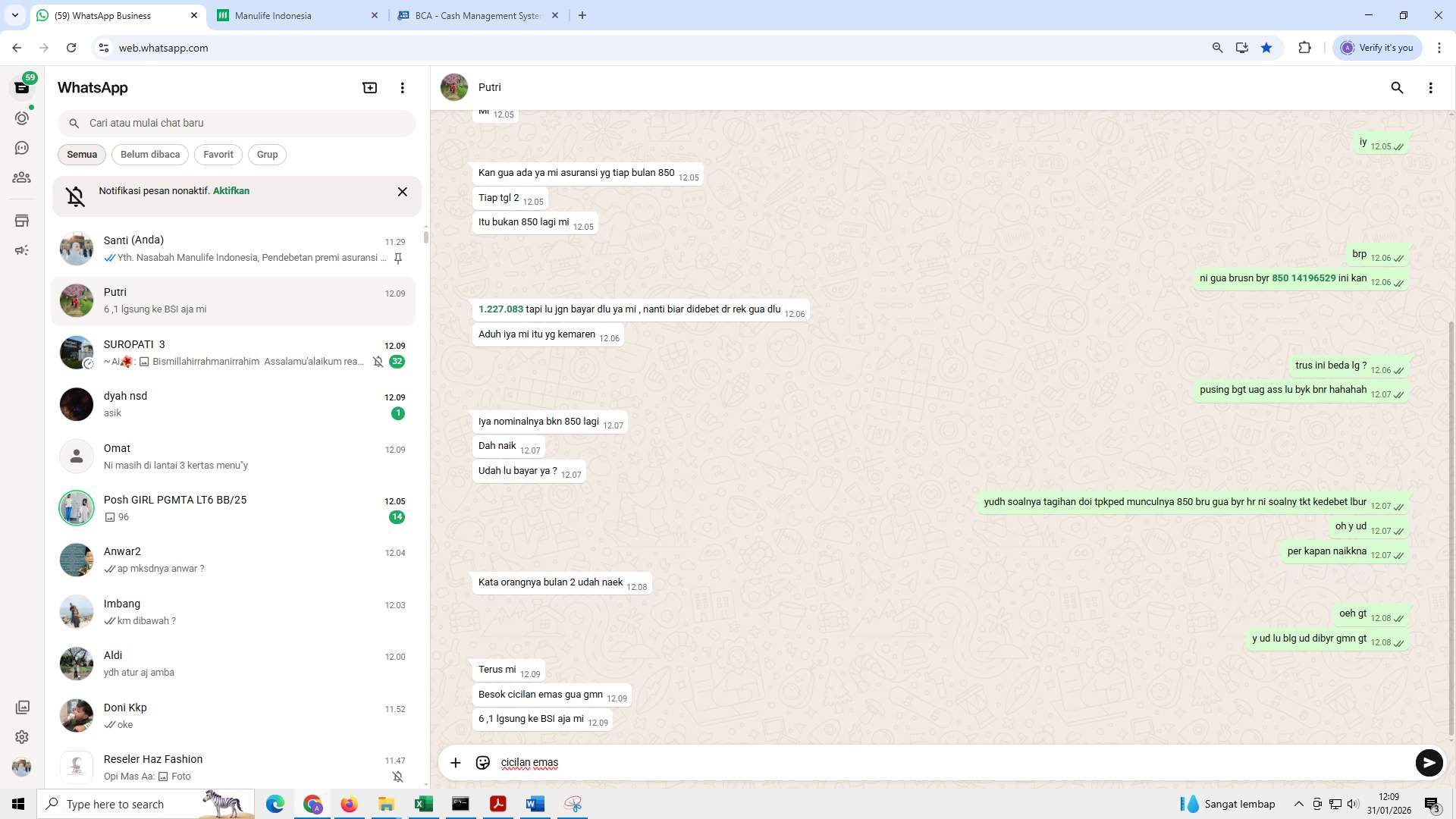
Task: Open the Status updates panel
Action: (22, 118)
